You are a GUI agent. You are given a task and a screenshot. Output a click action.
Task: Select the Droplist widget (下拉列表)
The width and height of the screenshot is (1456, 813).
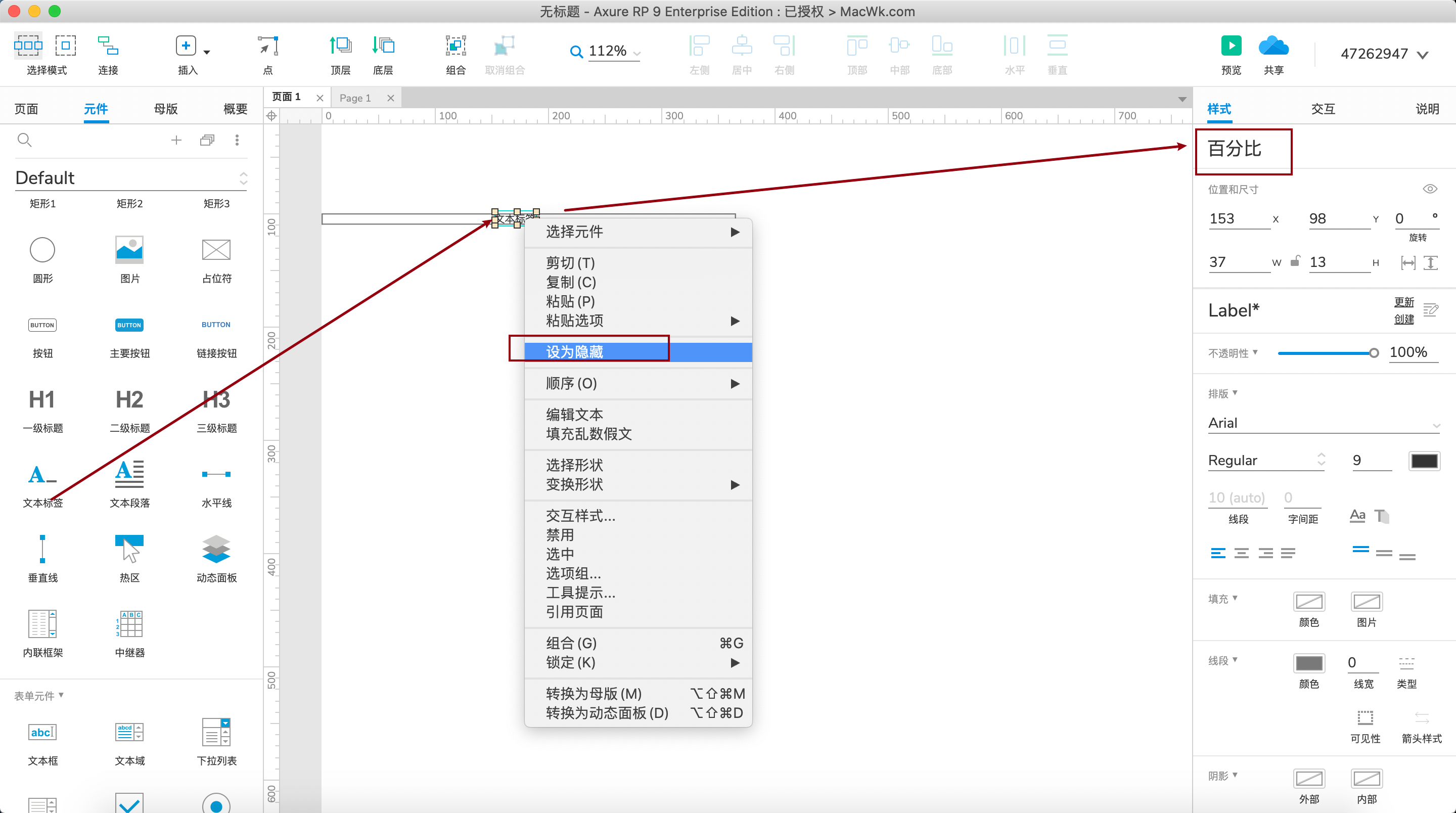(x=216, y=732)
